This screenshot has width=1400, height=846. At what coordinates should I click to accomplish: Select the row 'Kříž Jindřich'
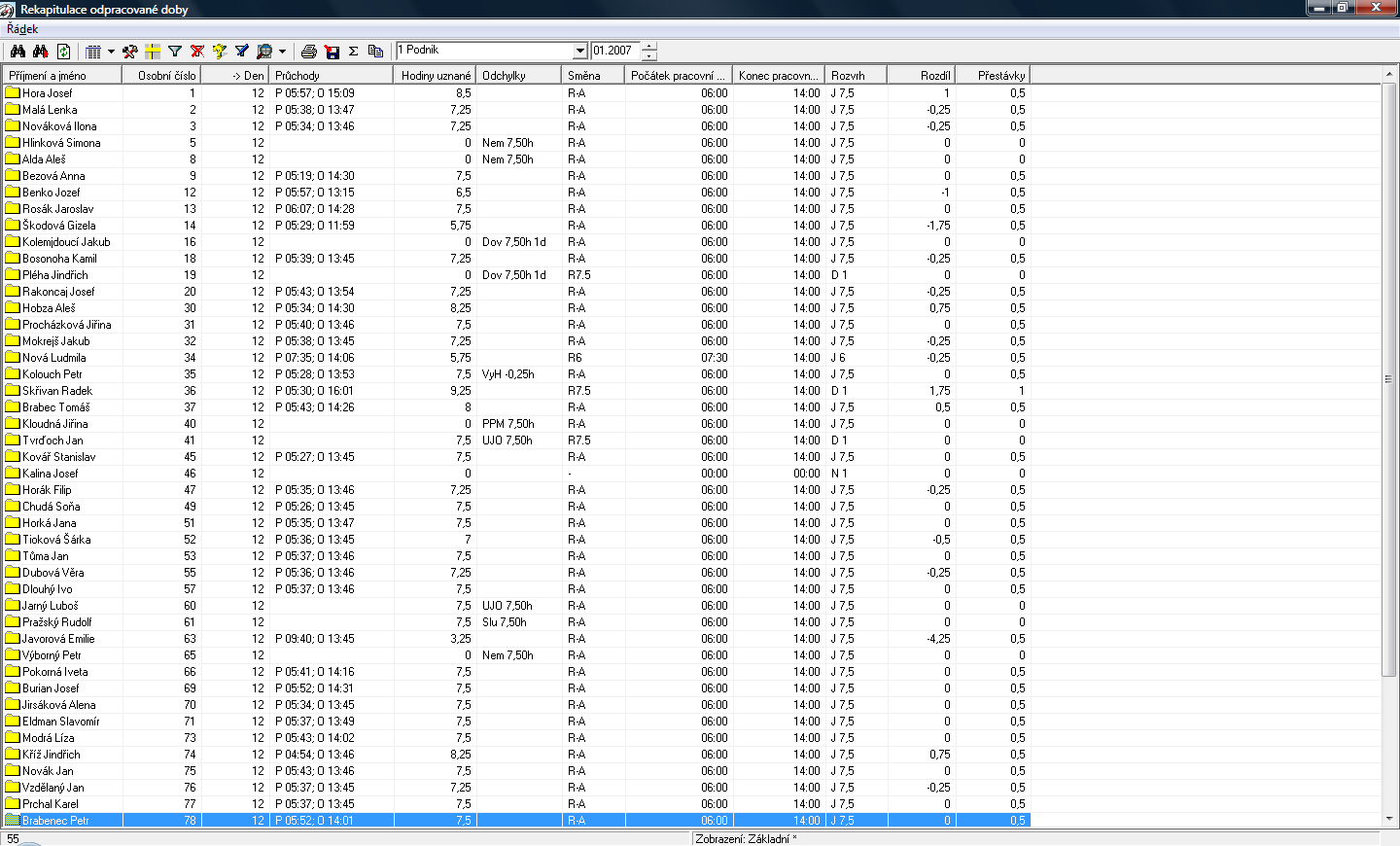pyautogui.click(x=515, y=755)
